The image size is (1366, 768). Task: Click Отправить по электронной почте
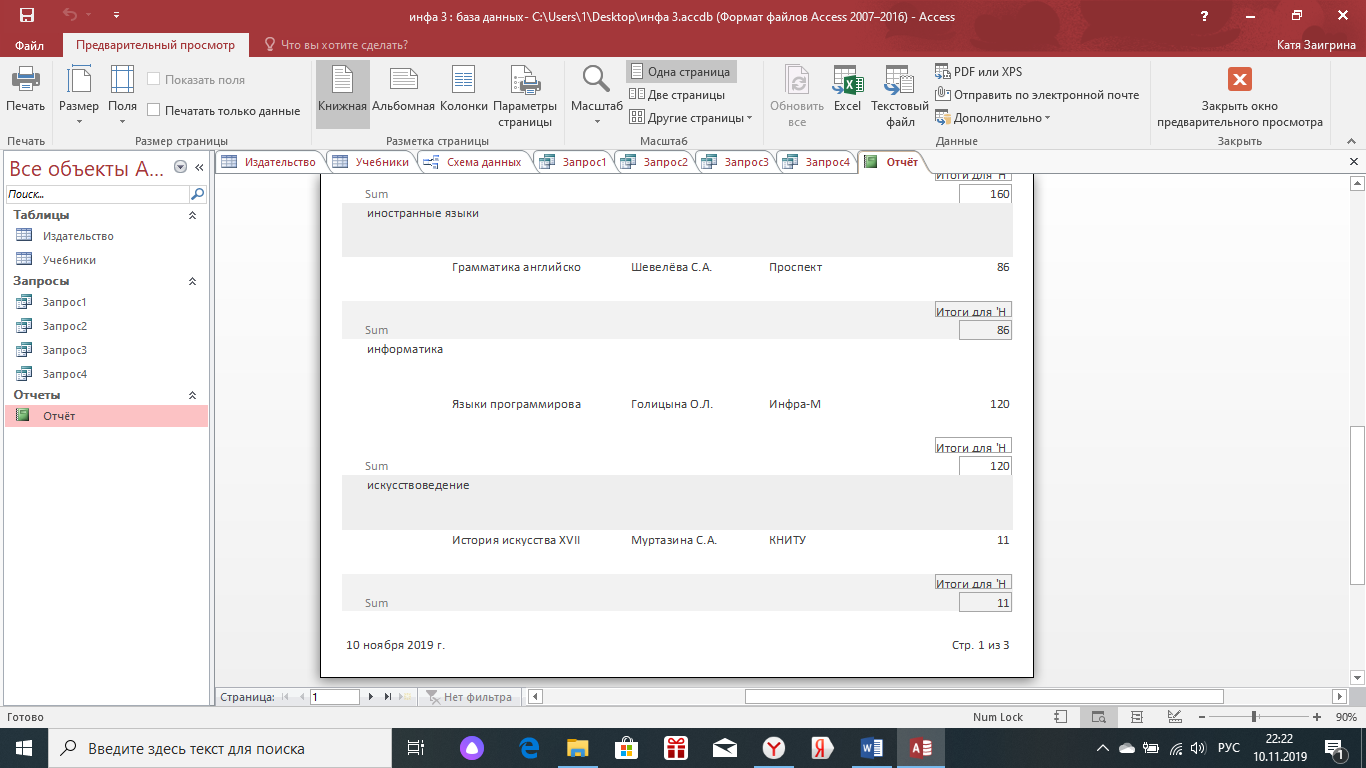click(1037, 95)
